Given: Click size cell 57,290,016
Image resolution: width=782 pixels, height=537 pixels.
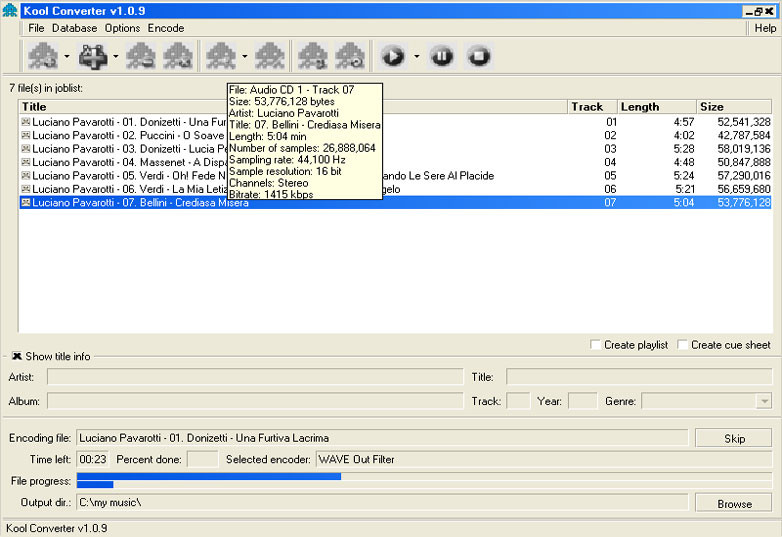Looking at the screenshot, I should click(x=744, y=176).
